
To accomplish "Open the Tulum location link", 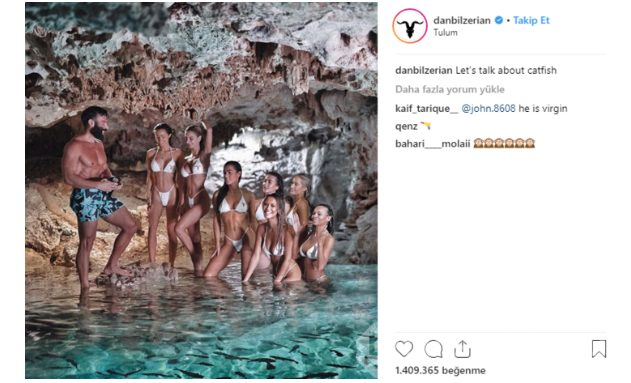I will point(445,33).
